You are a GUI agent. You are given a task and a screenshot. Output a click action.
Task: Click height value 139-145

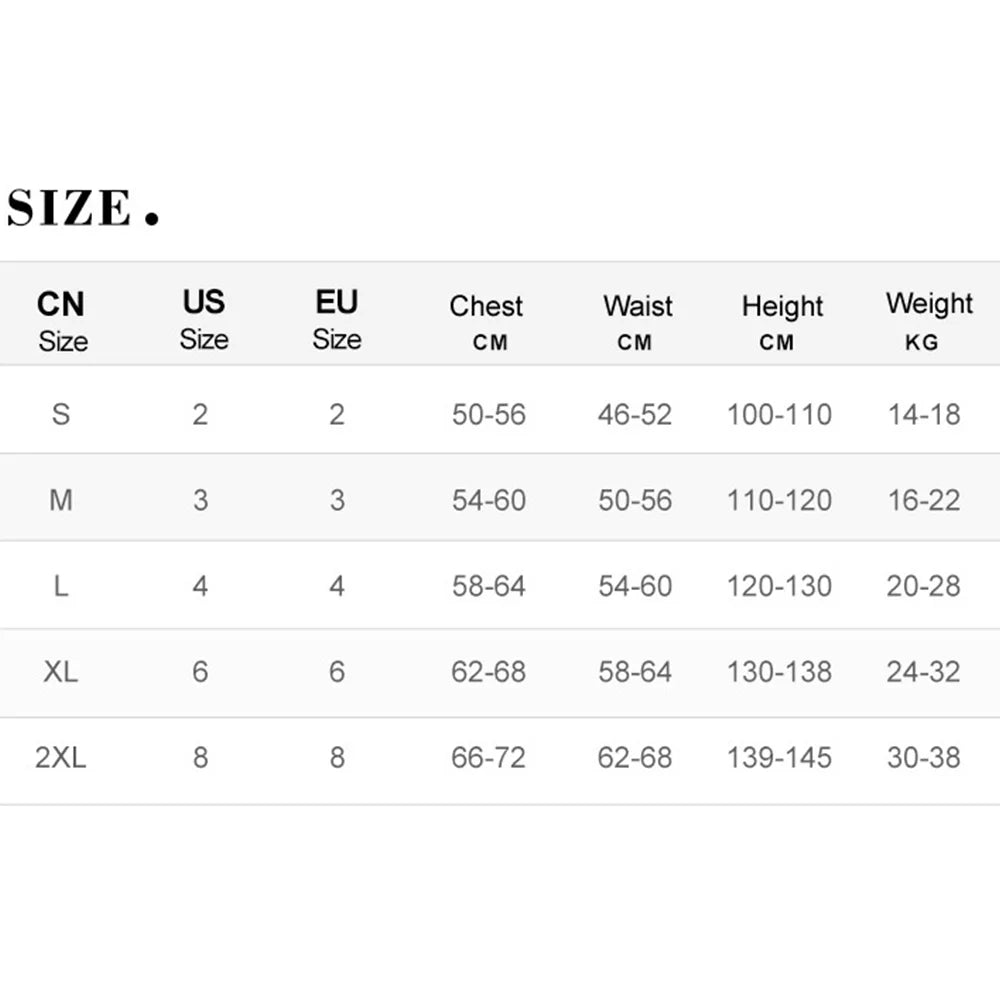(779, 758)
